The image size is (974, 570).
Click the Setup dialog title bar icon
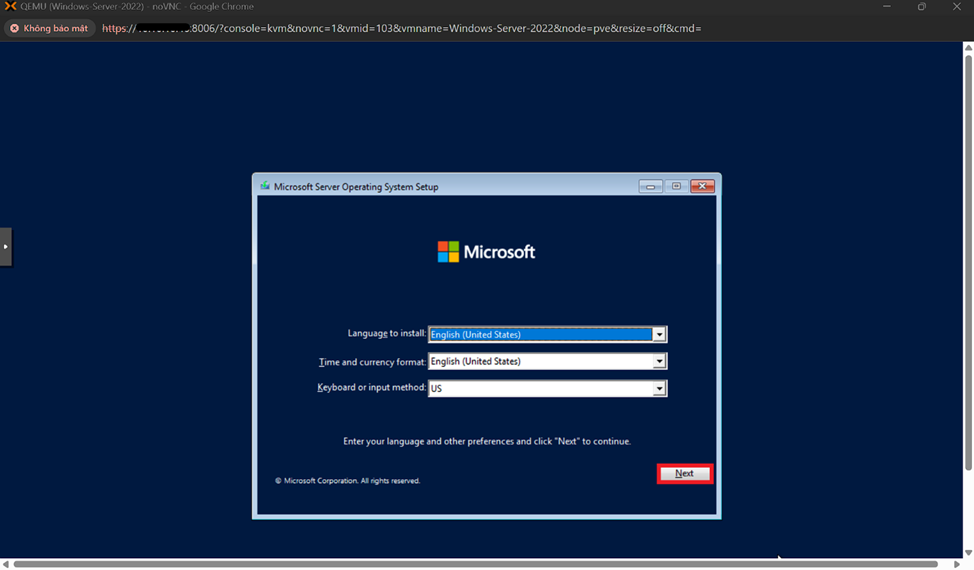click(265, 186)
